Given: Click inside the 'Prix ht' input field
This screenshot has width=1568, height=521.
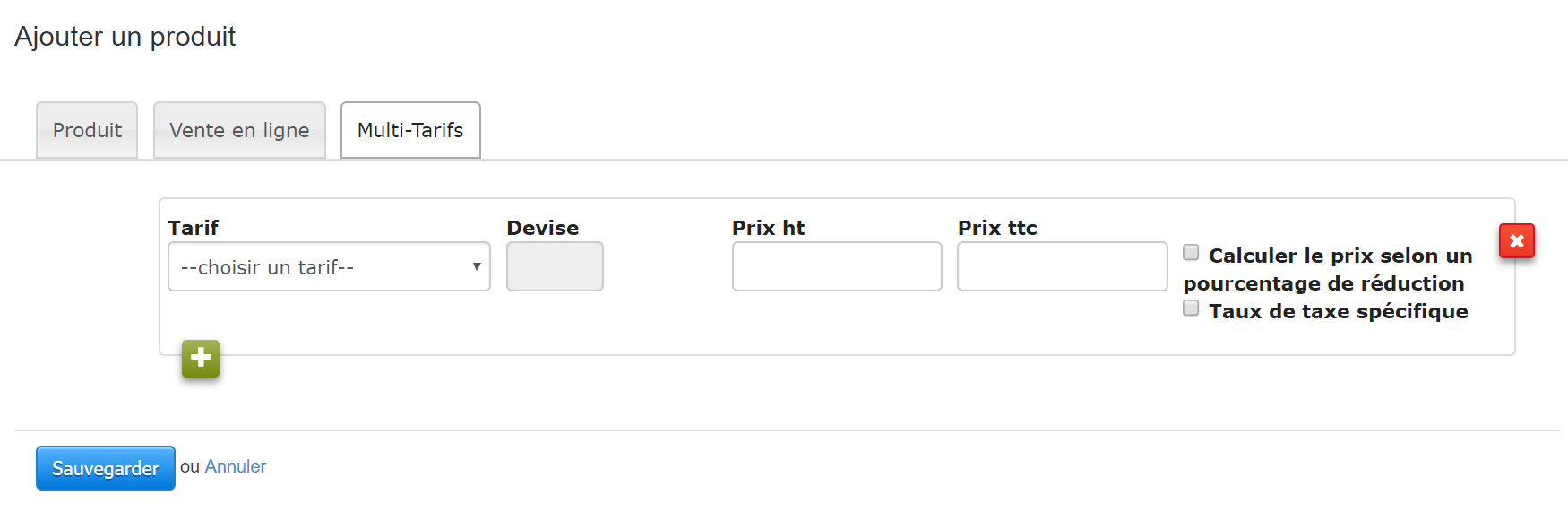Looking at the screenshot, I should coord(836,266).
